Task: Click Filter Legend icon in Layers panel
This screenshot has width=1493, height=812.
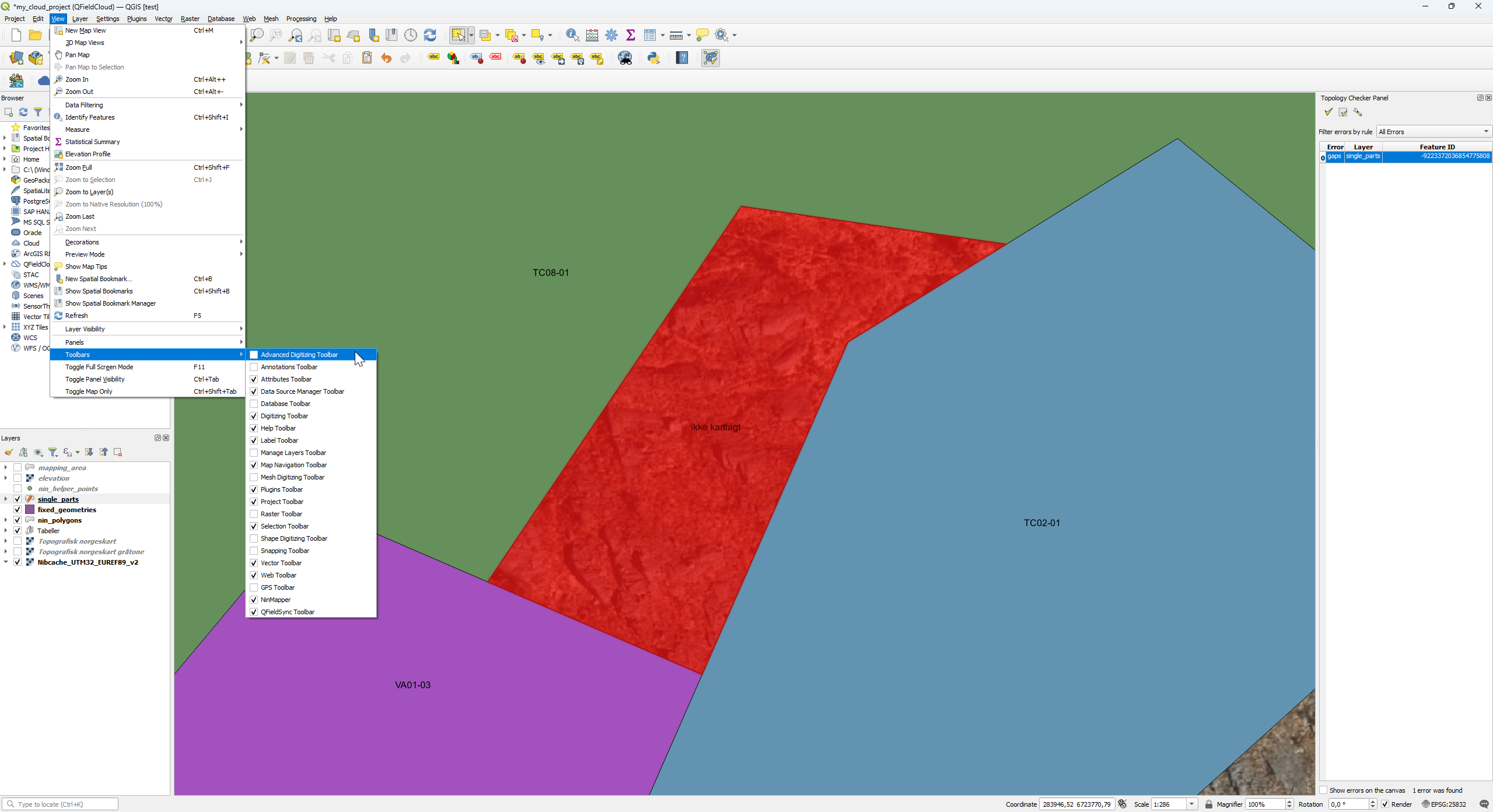Action: (x=53, y=452)
